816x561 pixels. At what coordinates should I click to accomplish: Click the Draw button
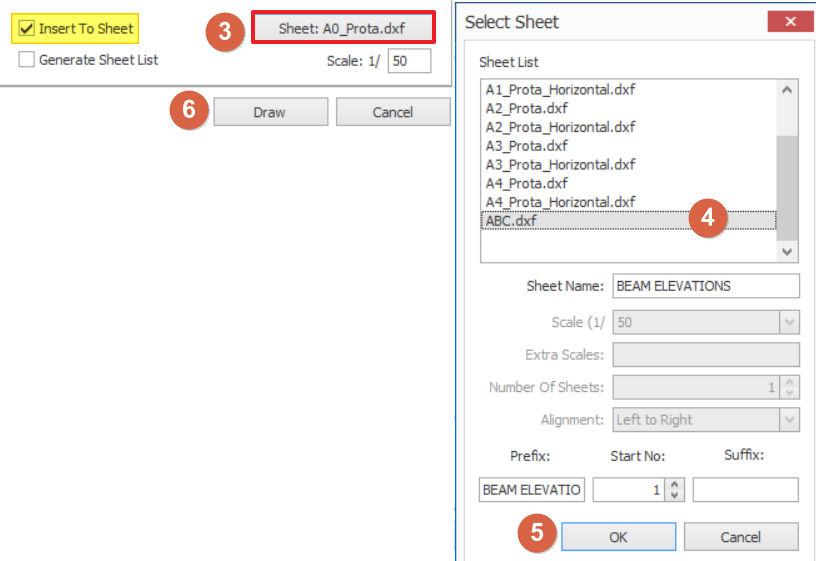(269, 112)
